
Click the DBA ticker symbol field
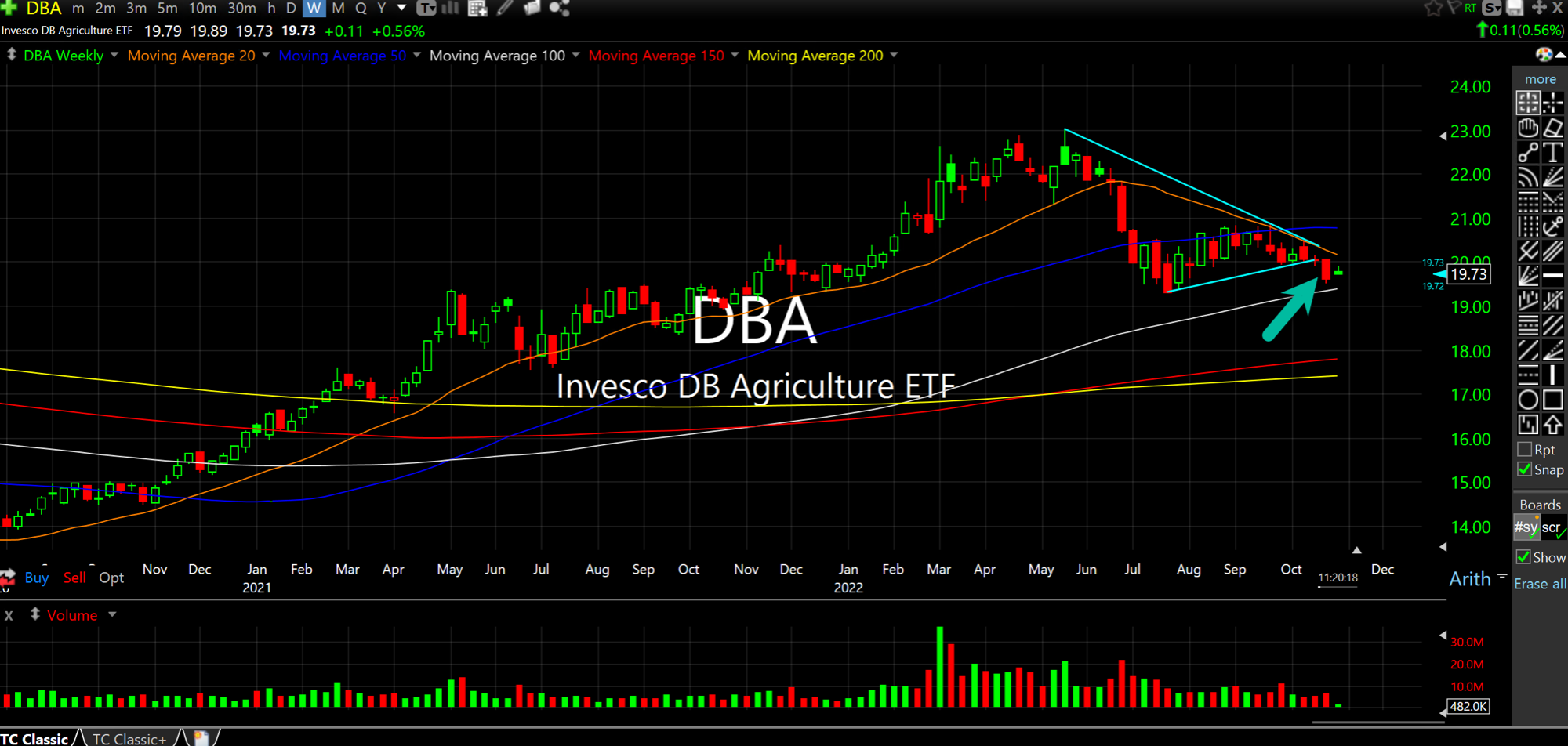coord(44,9)
